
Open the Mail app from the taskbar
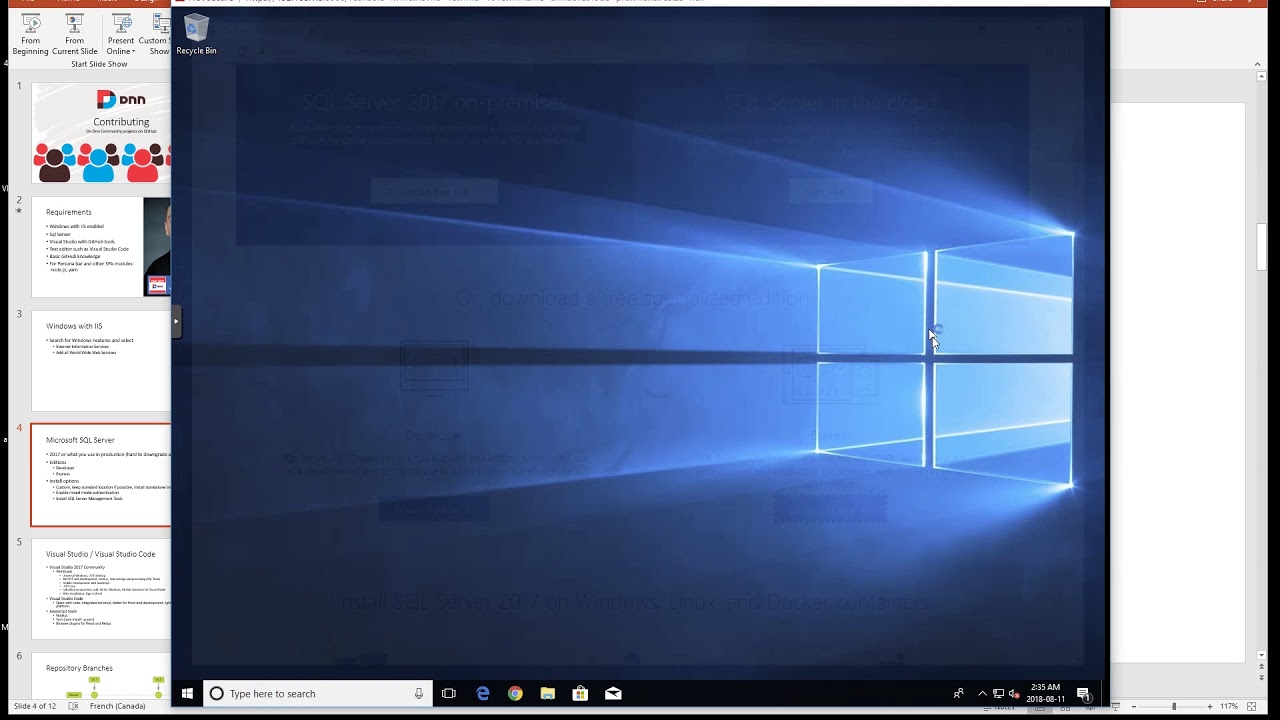613,693
